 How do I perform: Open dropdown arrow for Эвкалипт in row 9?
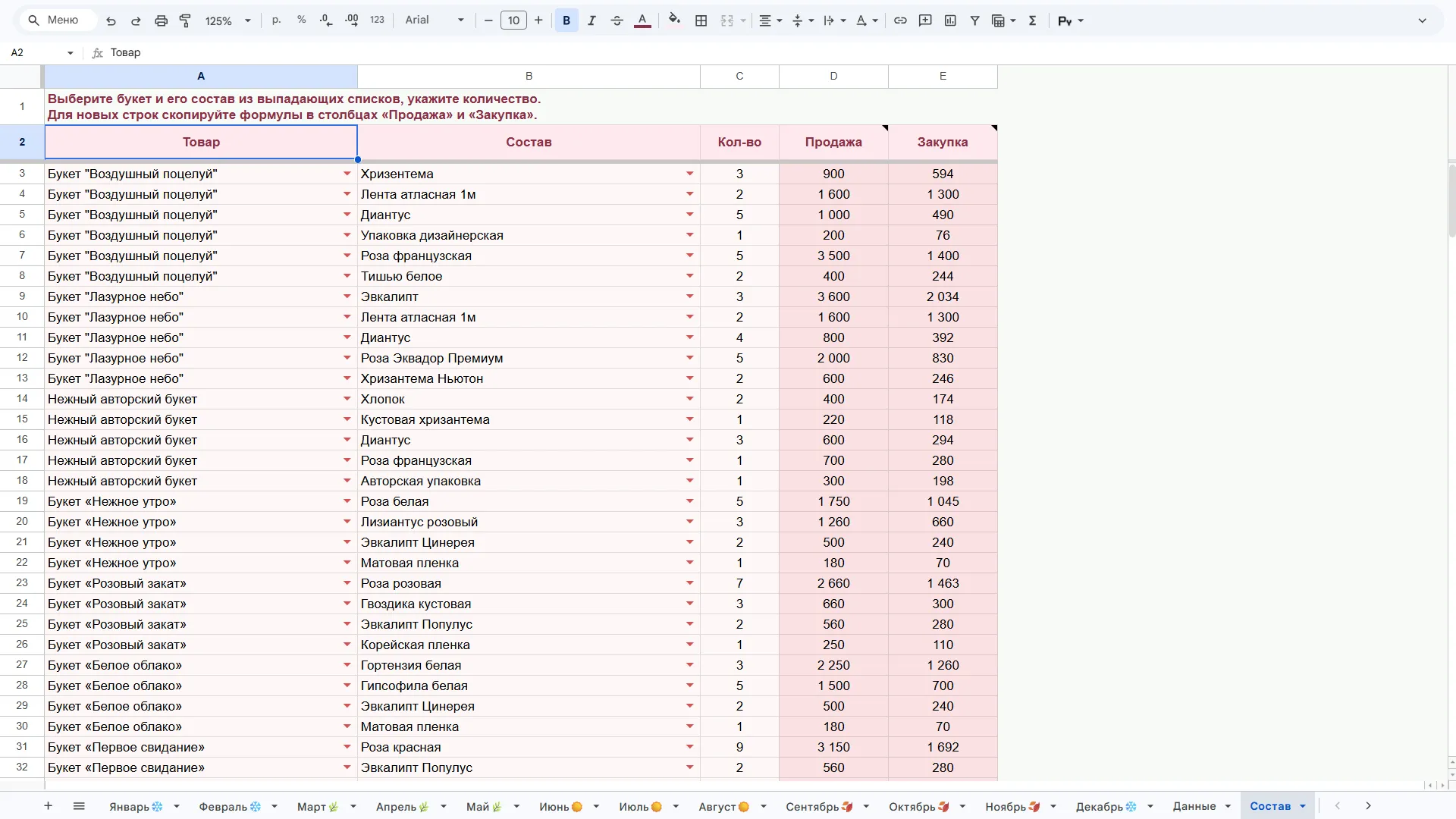[x=690, y=297]
